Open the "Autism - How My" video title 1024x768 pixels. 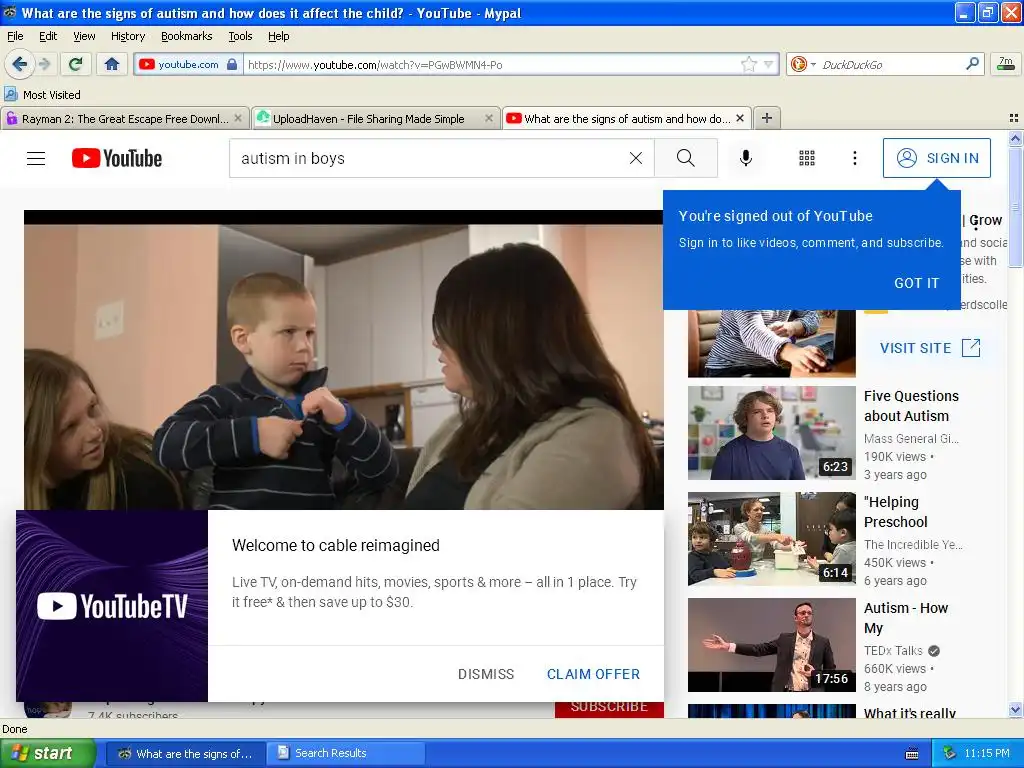pyautogui.click(x=905, y=617)
